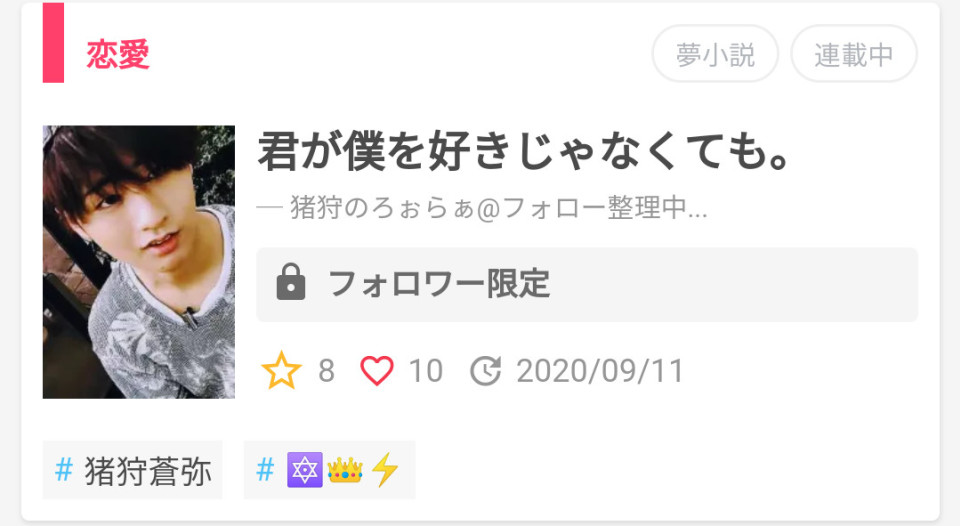
Task: Click the favorites count 8
Action: tap(326, 371)
